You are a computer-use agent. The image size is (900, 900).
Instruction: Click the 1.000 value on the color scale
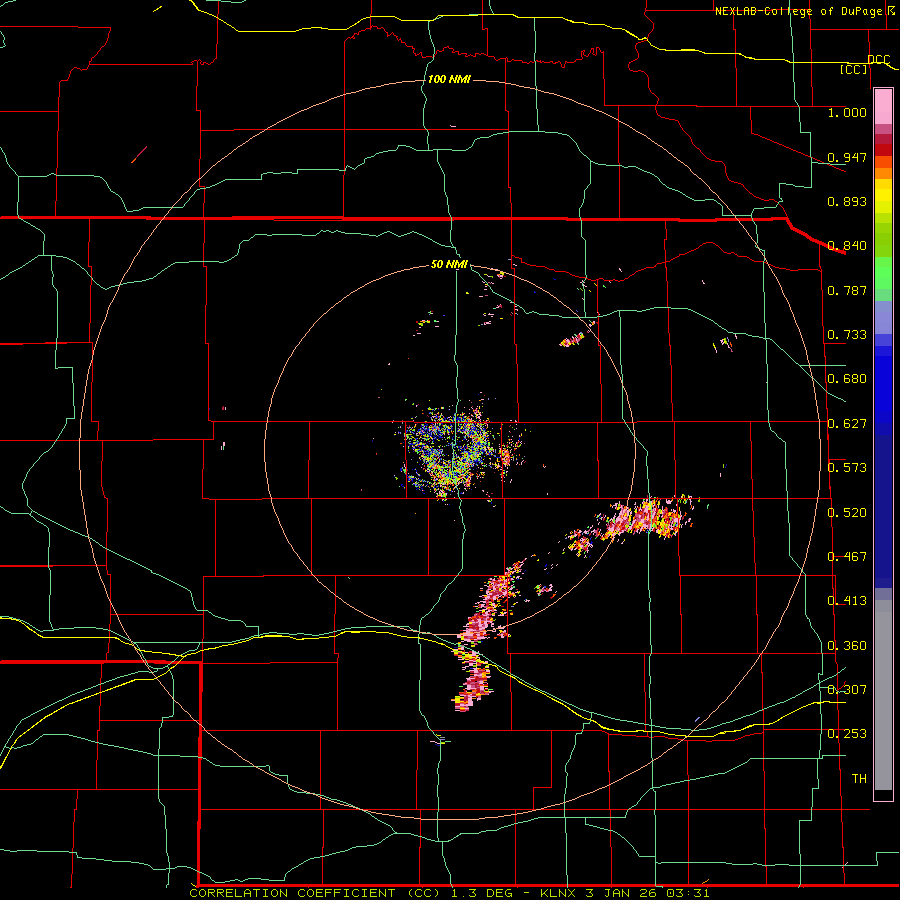click(x=847, y=112)
